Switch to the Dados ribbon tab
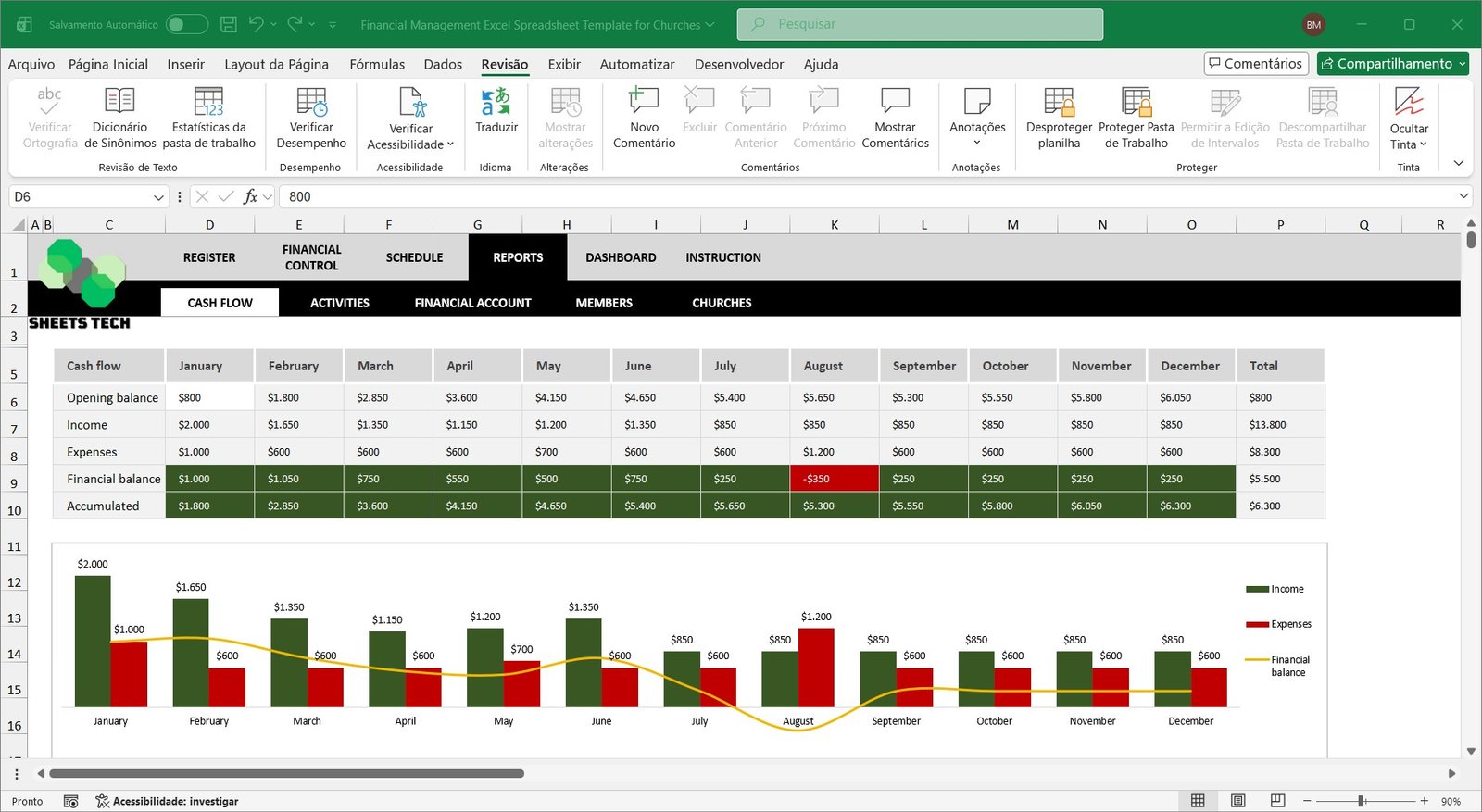 [x=443, y=64]
